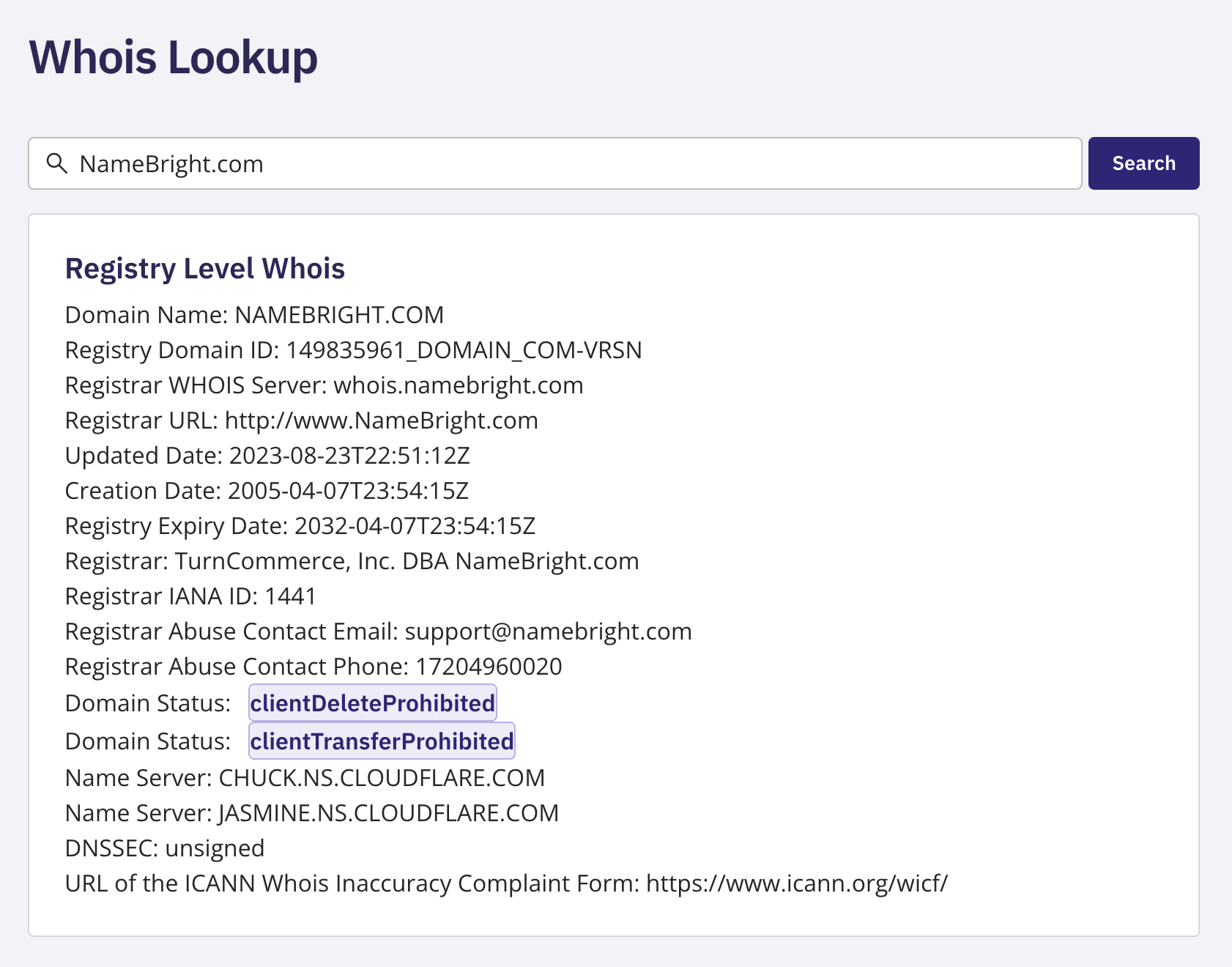Click the Registrar WHOIS Server line
Screen dimensions: 1232x967
[x=324, y=385]
